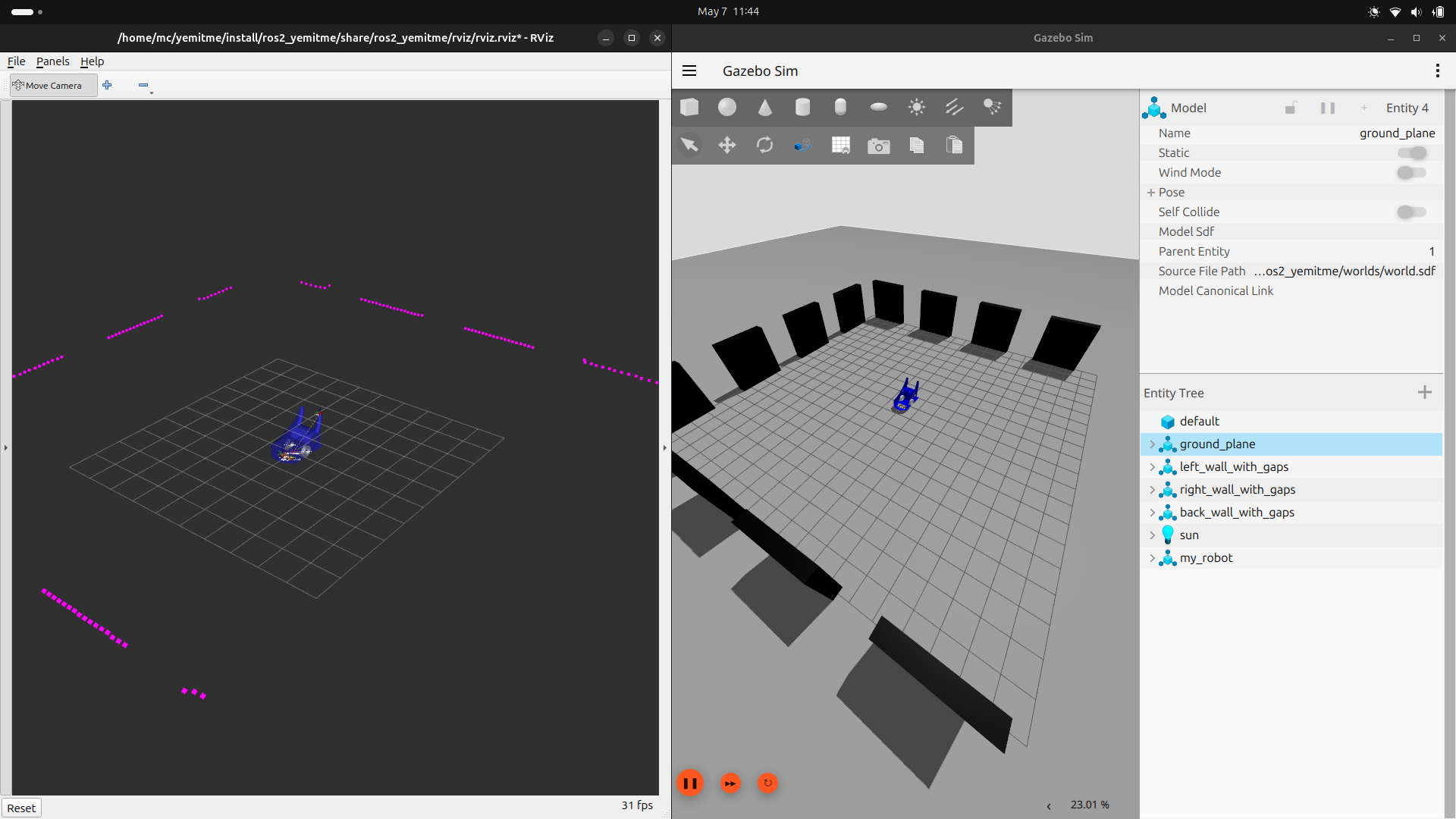The height and width of the screenshot is (819, 1456).
Task: Open the File menu in RViz
Action: [x=16, y=61]
